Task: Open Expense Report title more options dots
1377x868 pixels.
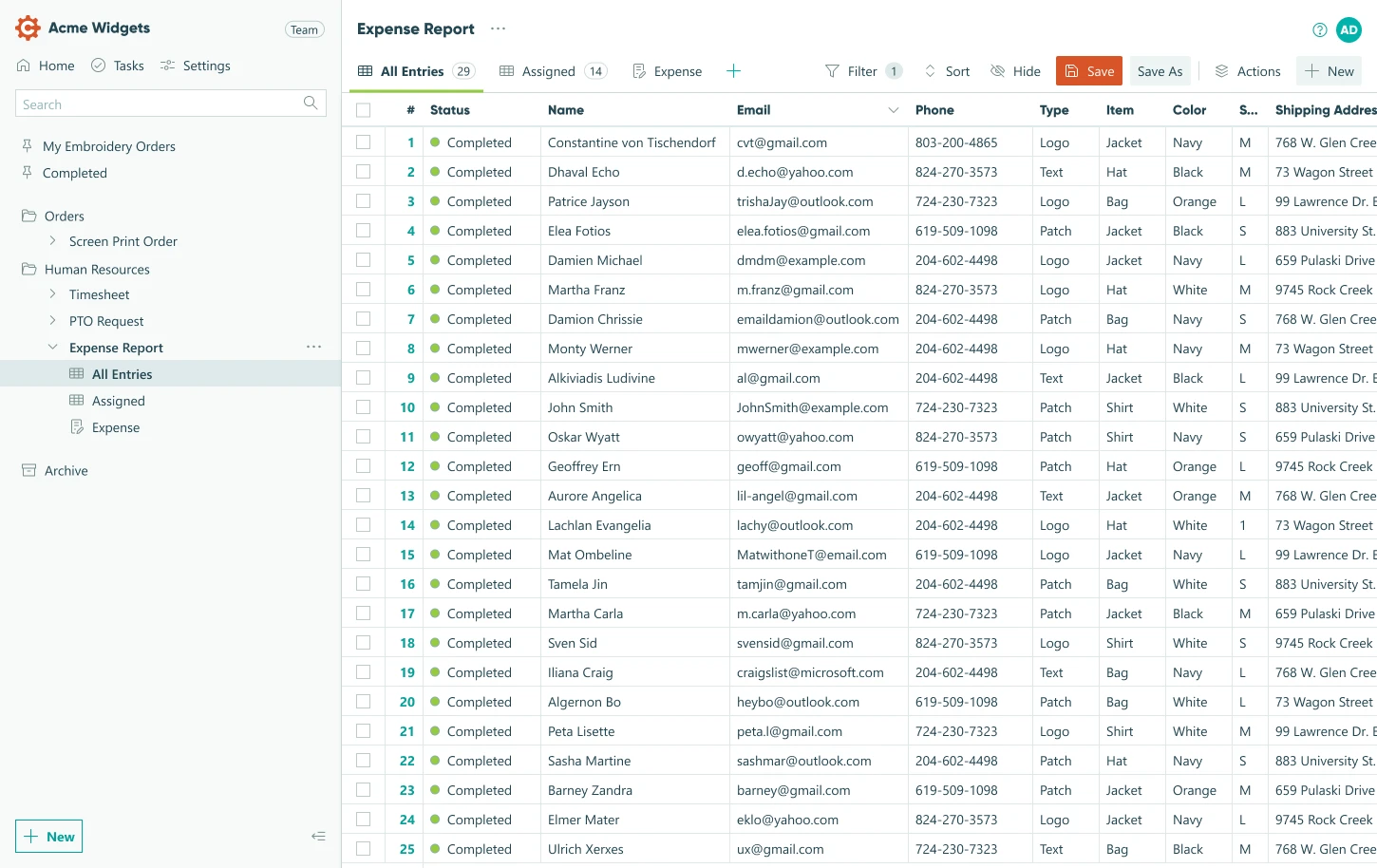Action: [x=499, y=28]
